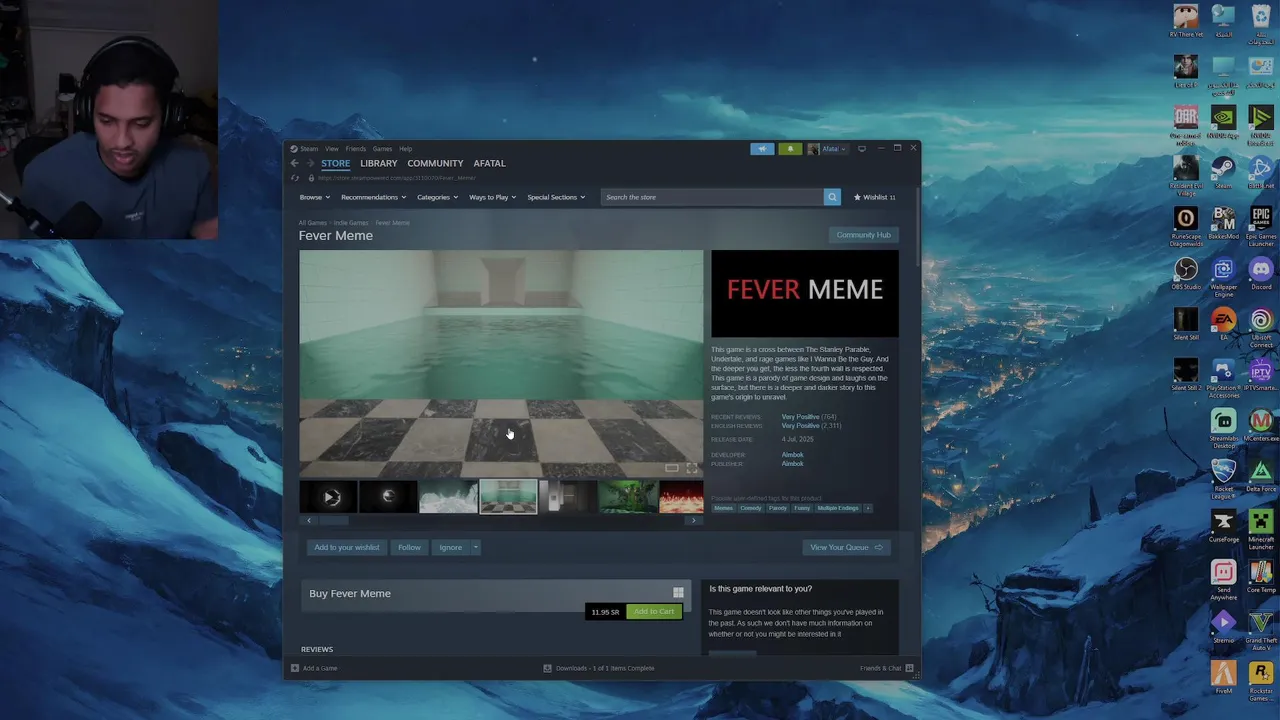1280x720 pixels.
Task: Click the store search magnifier button
Action: pyautogui.click(x=832, y=197)
